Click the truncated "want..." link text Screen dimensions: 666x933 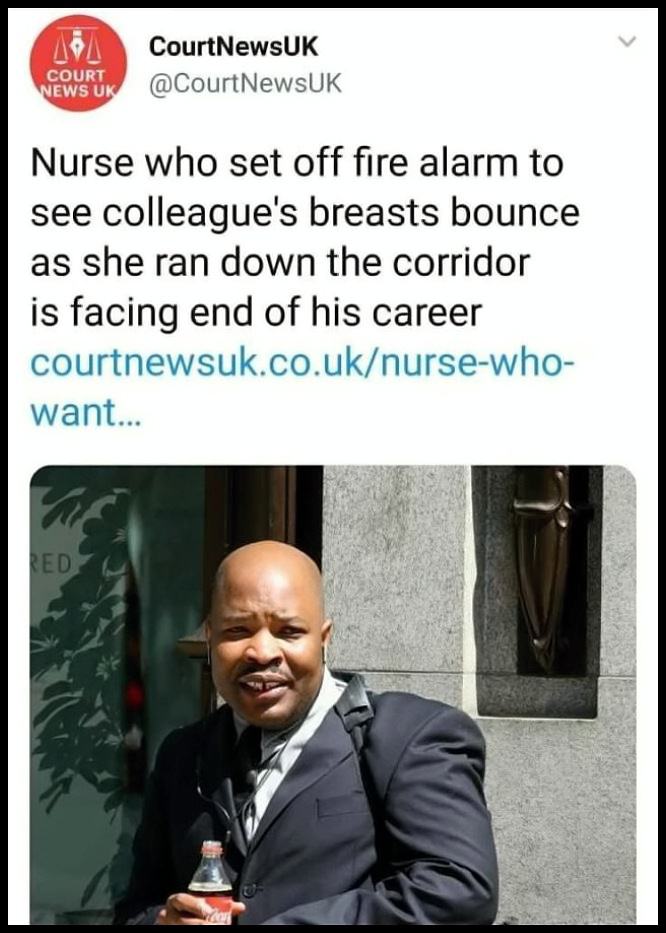[86, 412]
